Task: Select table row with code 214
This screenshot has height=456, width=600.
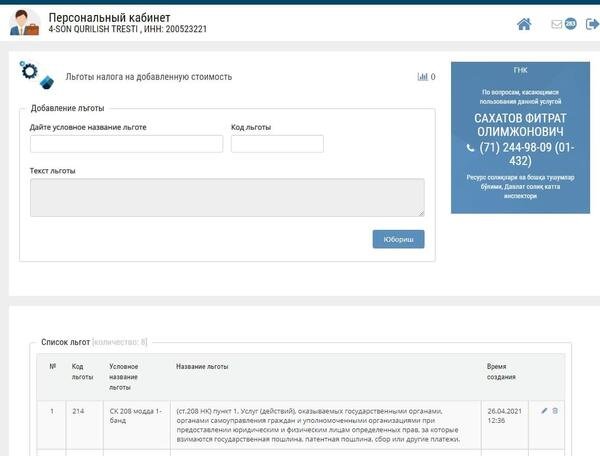Action: 300,423
